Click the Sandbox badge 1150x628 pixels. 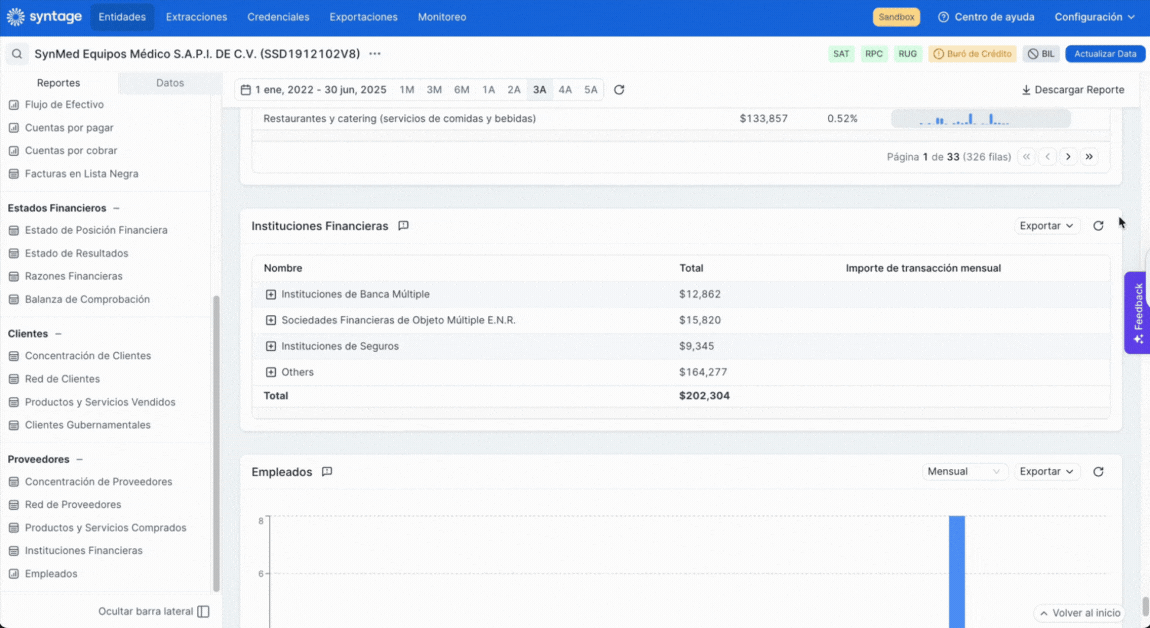pos(896,17)
